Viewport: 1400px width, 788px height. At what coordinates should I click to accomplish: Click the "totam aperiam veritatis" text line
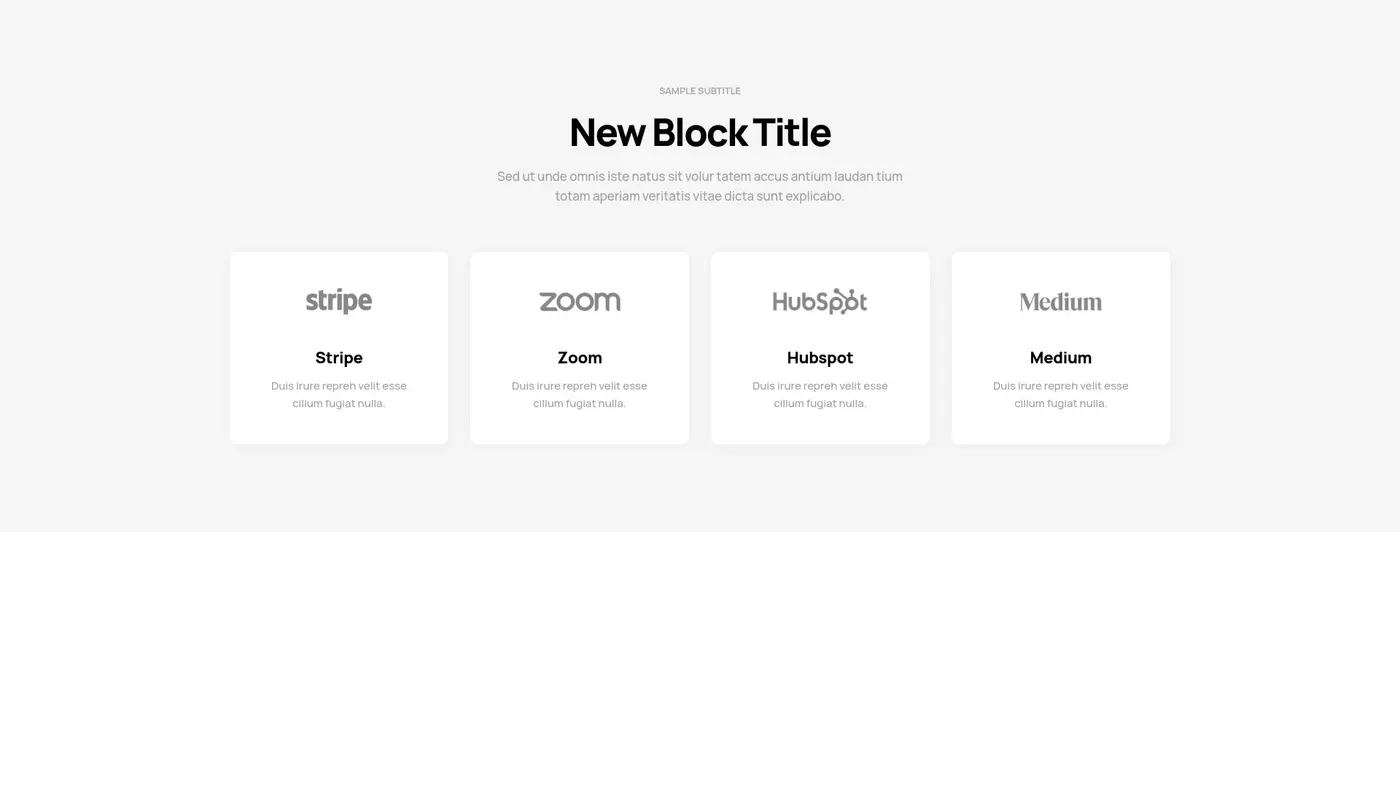point(700,196)
